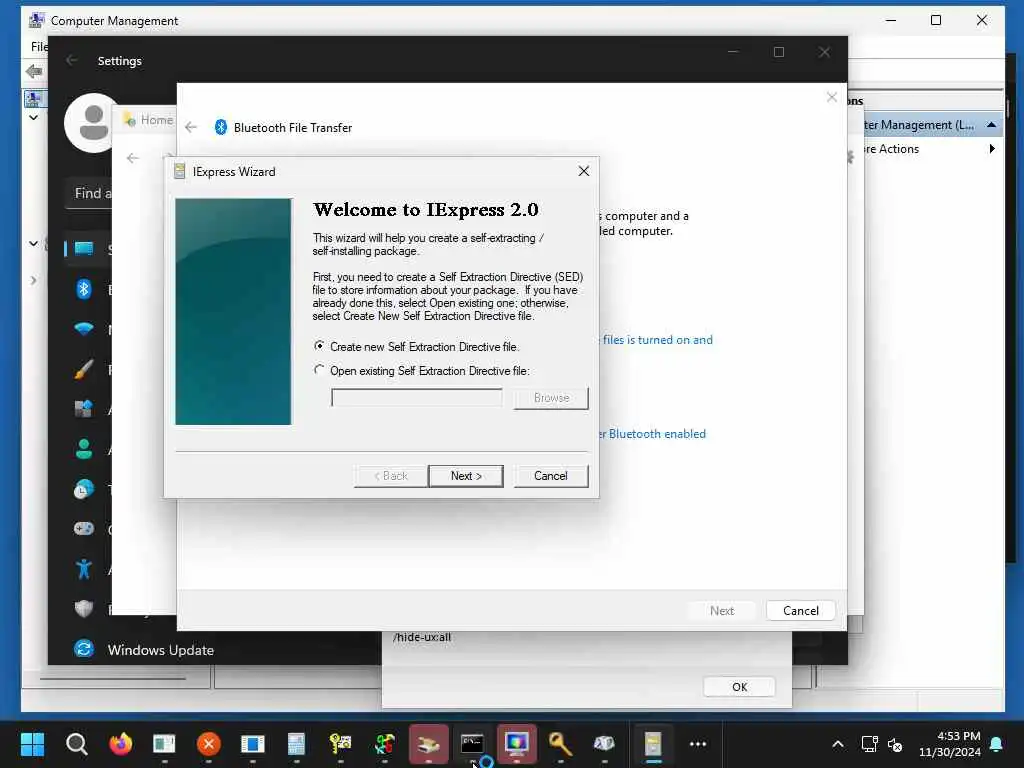Open Time & language clock icon in Settings
The width and height of the screenshot is (1024, 768).
(84, 489)
